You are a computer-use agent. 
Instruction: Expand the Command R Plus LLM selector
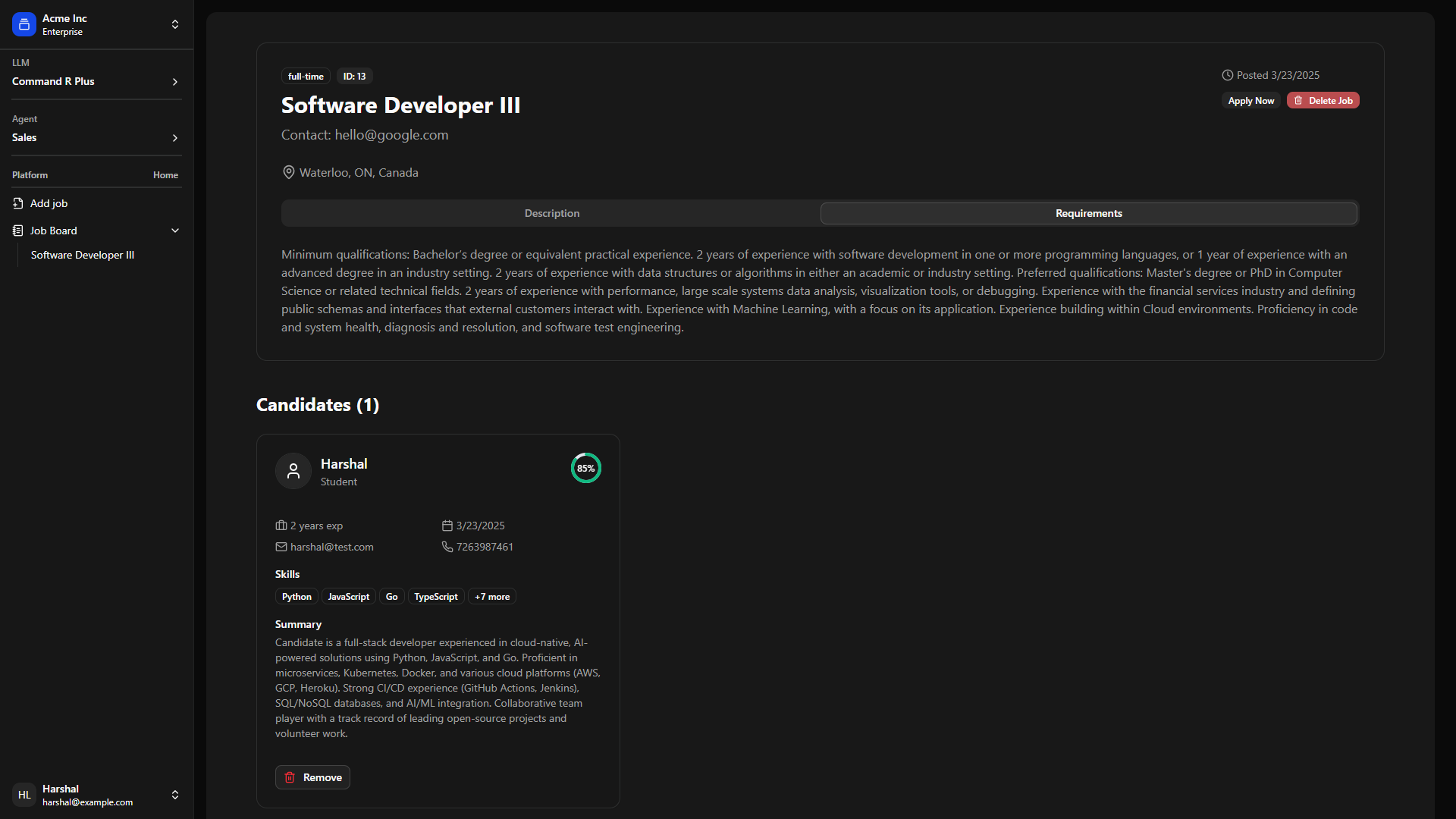pos(175,81)
